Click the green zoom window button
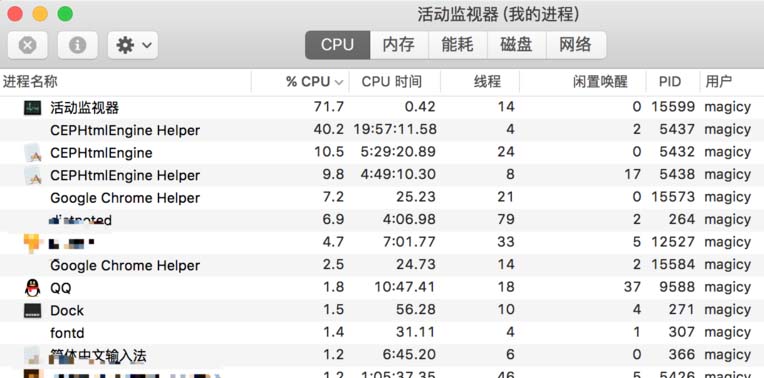The height and width of the screenshot is (378, 764). [x=65, y=14]
